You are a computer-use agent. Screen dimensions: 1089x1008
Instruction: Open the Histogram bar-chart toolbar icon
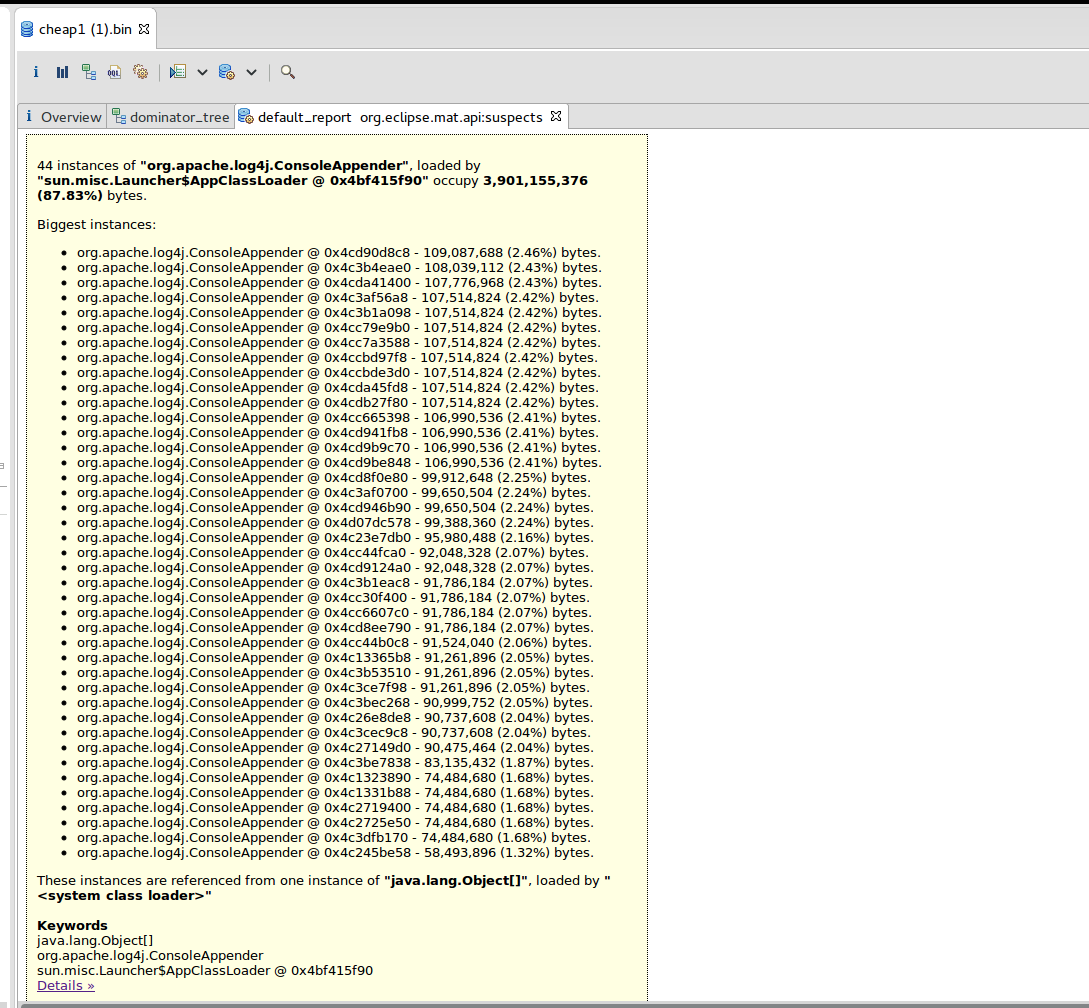pyautogui.click(x=62, y=72)
